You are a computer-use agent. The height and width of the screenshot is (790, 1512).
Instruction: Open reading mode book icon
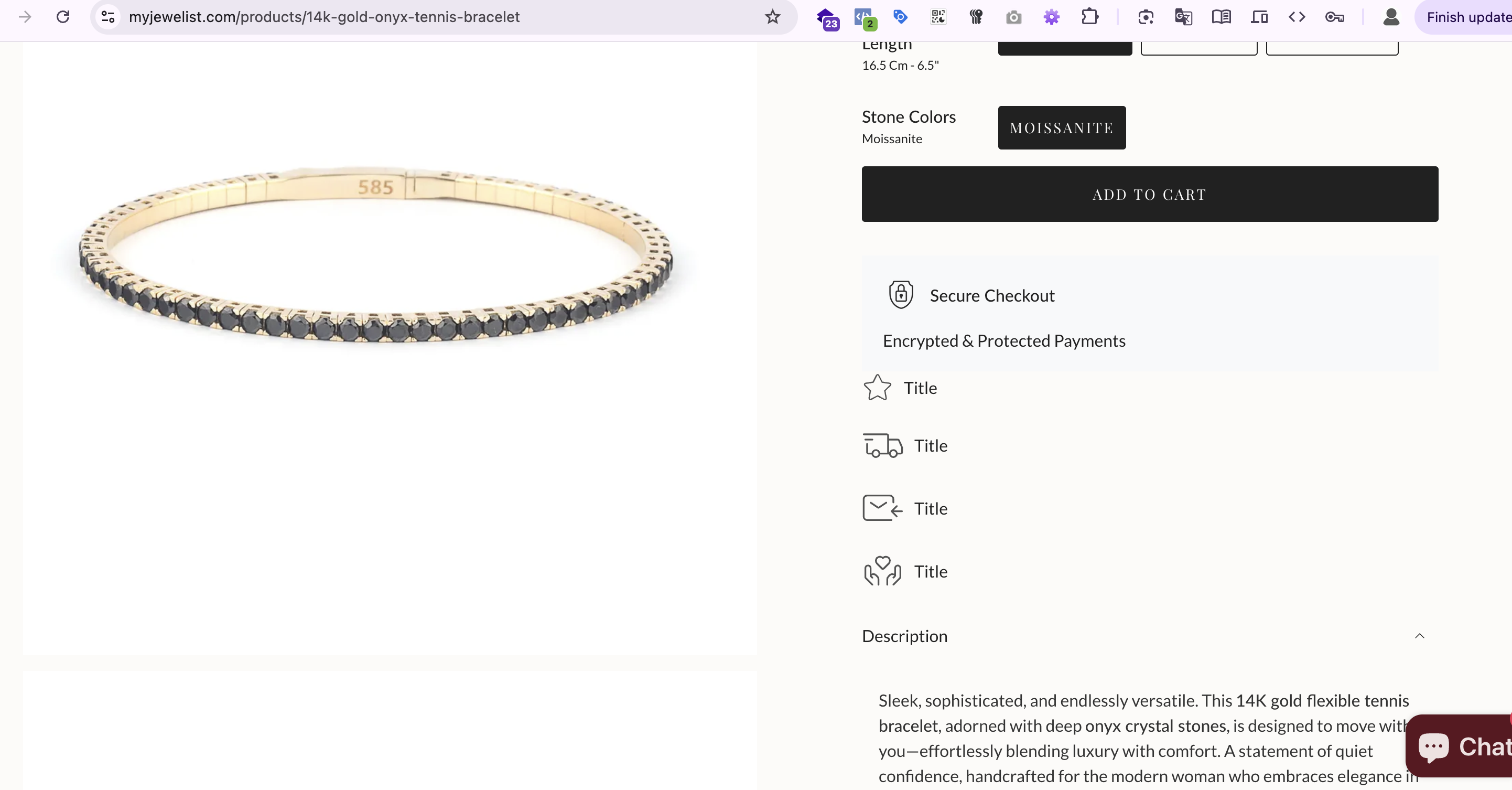pyautogui.click(x=1221, y=17)
